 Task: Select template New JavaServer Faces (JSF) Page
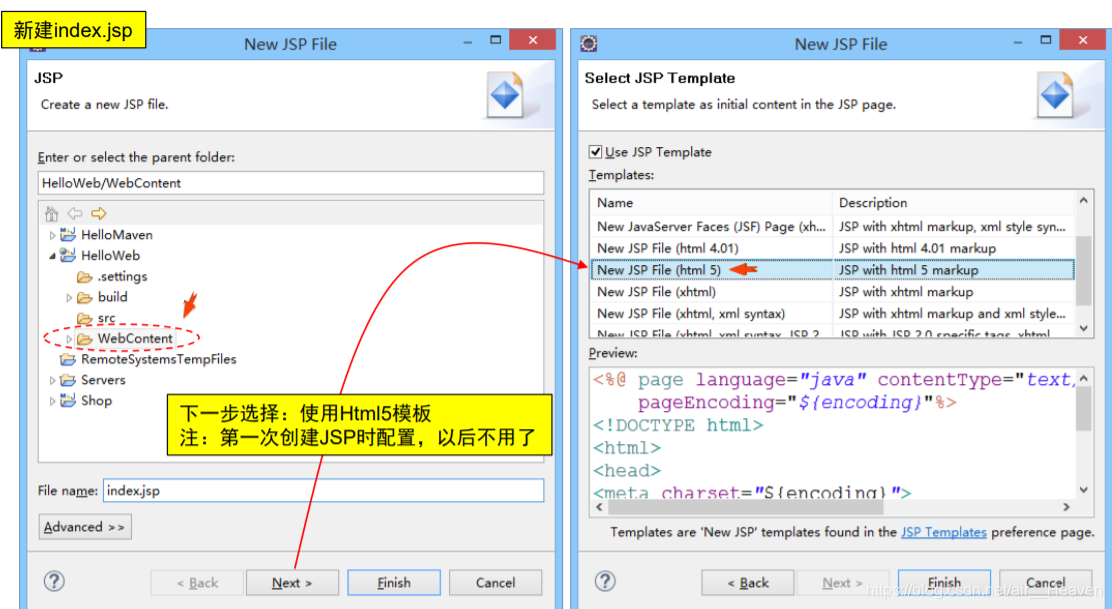pyautogui.click(x=832, y=227)
